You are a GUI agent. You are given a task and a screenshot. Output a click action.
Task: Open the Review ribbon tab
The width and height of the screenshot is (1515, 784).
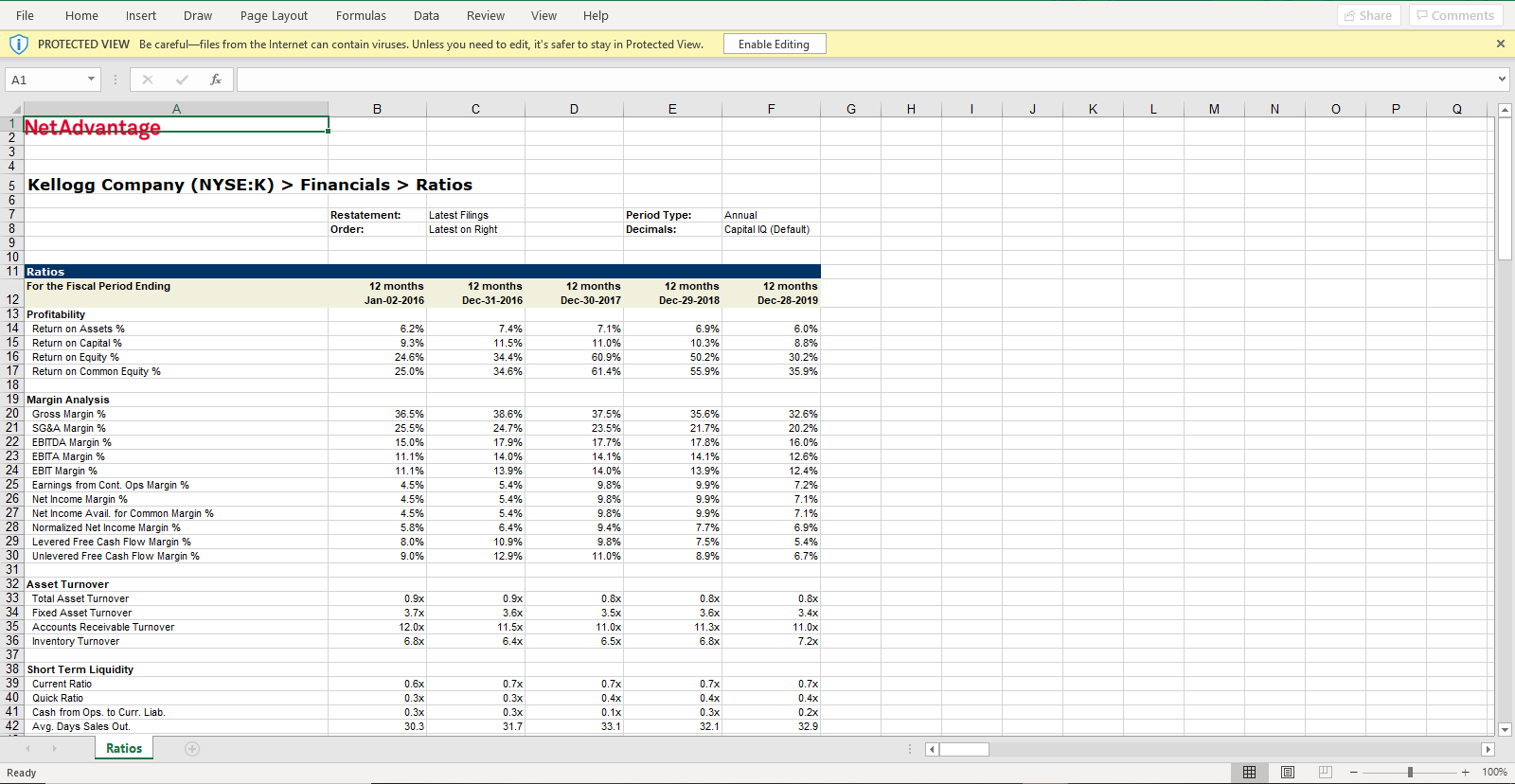[486, 15]
